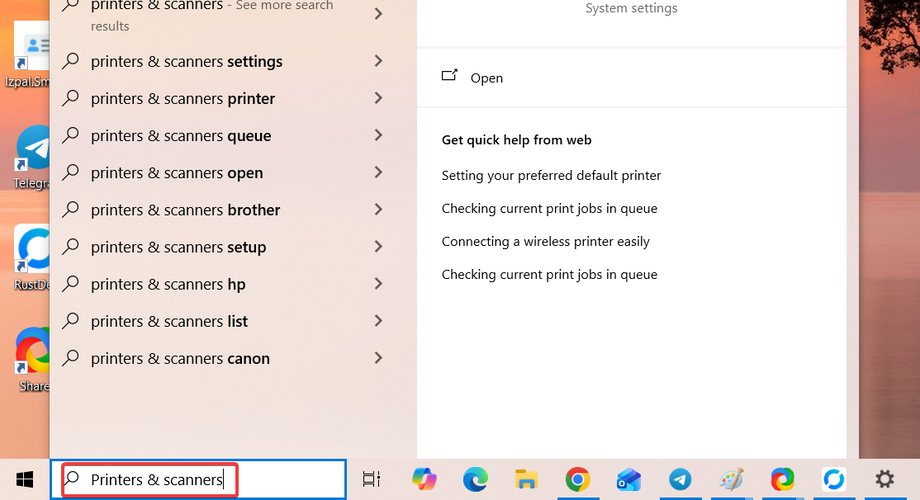Viewport: 920px width, 500px height.
Task: Open the Paint app in taskbar
Action: coord(732,479)
